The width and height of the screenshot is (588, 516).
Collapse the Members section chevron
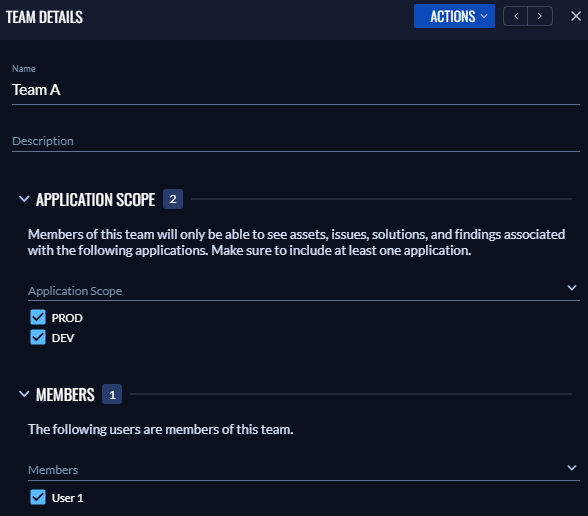coord(24,394)
